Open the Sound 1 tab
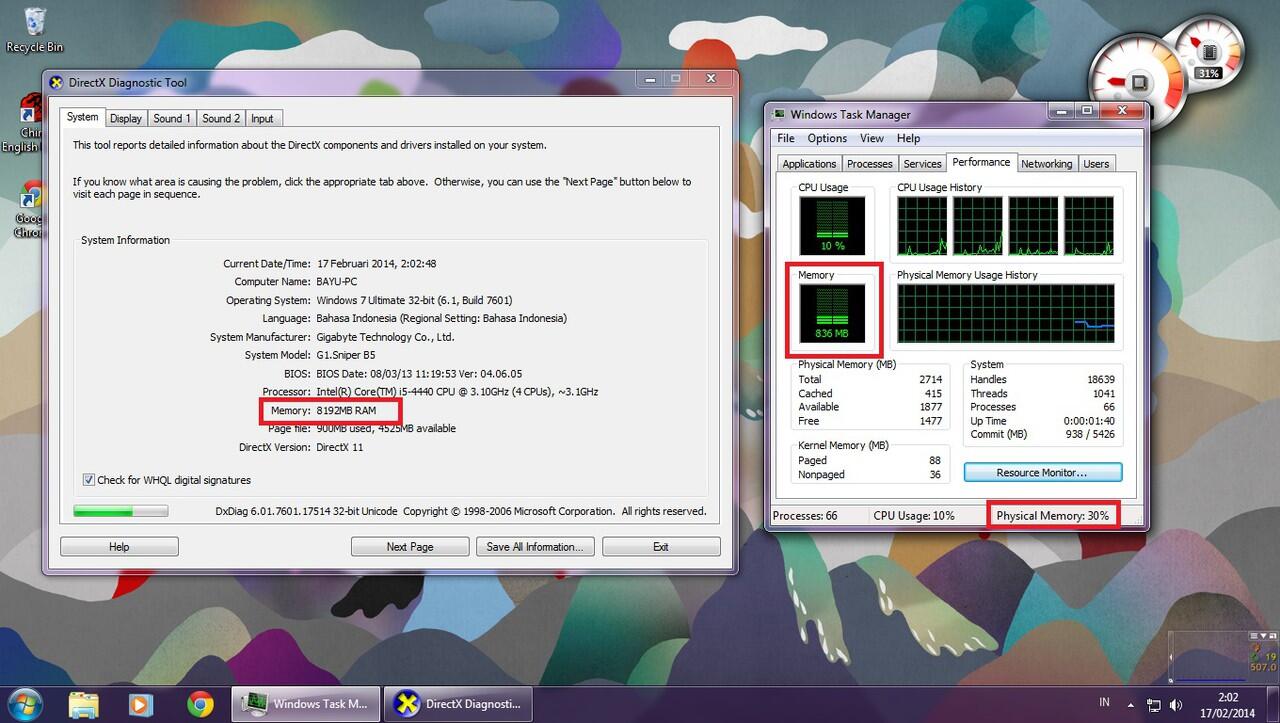1280x723 pixels. pos(171,118)
